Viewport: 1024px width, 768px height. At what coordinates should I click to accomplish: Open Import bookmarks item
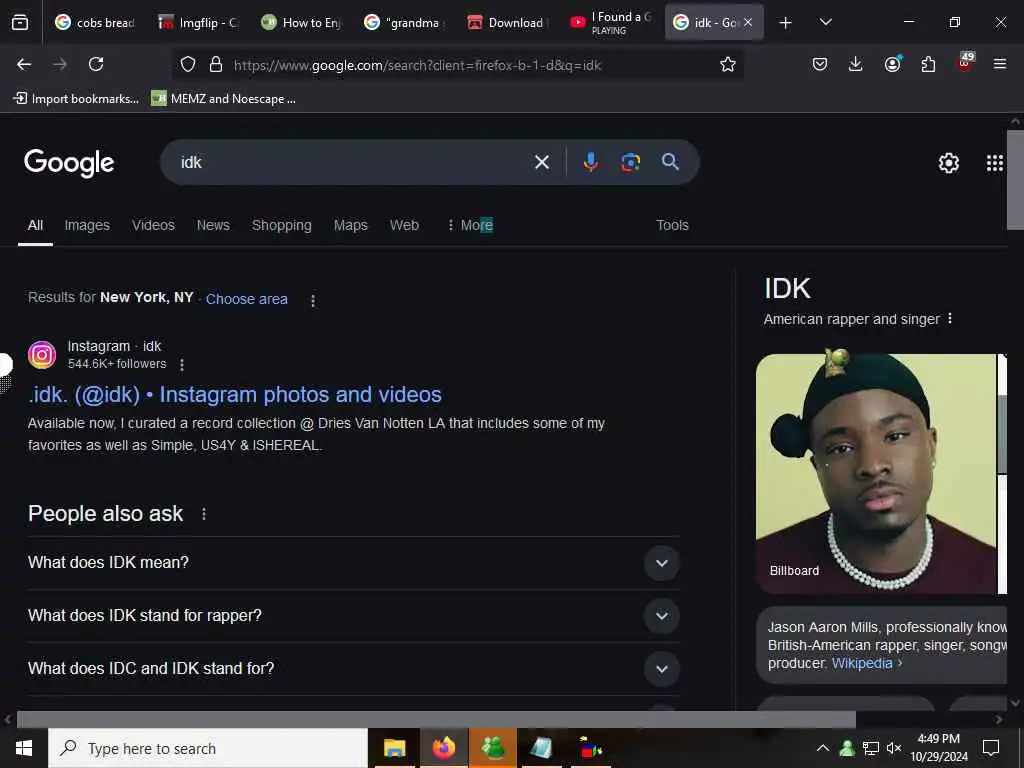pyautogui.click(x=76, y=99)
